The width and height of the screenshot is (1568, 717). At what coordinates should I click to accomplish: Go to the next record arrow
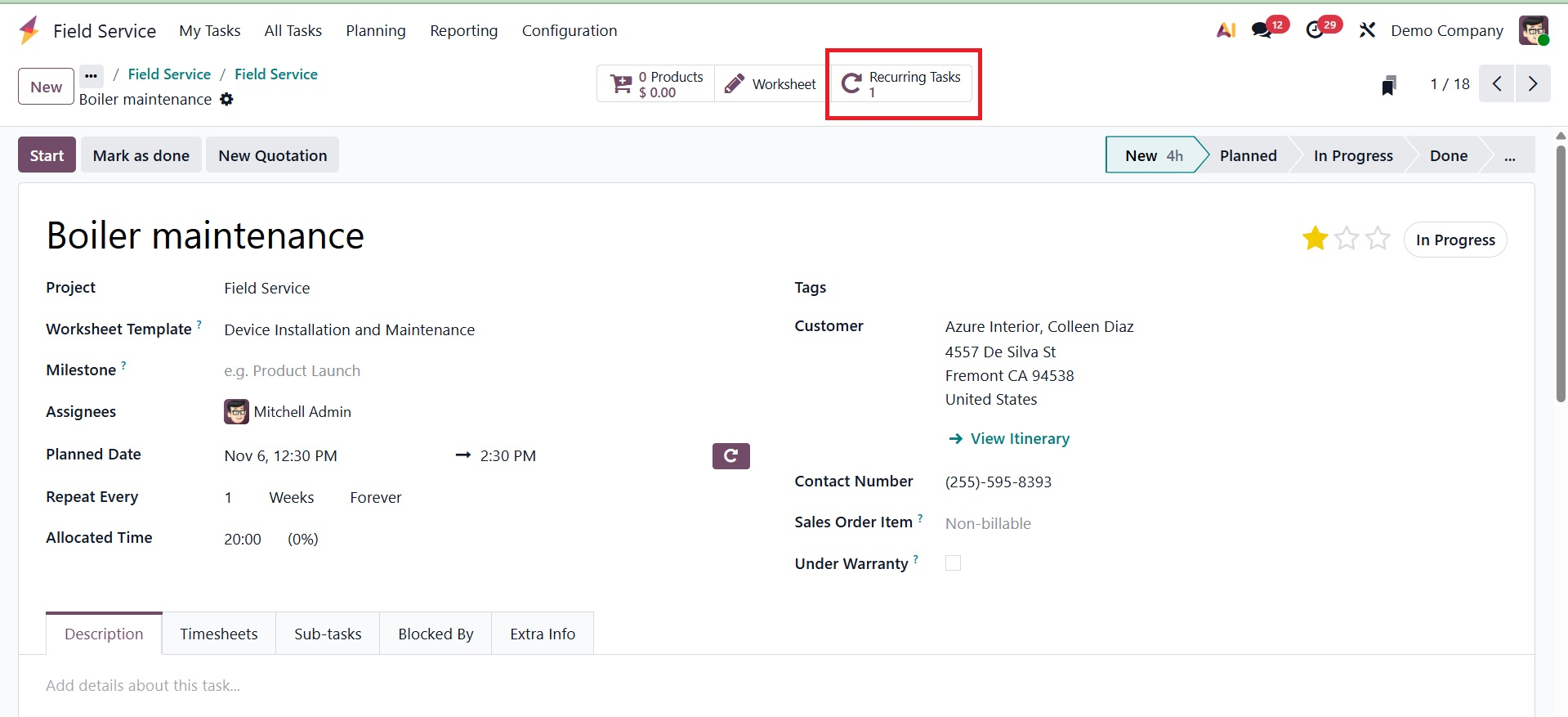pos(1533,83)
